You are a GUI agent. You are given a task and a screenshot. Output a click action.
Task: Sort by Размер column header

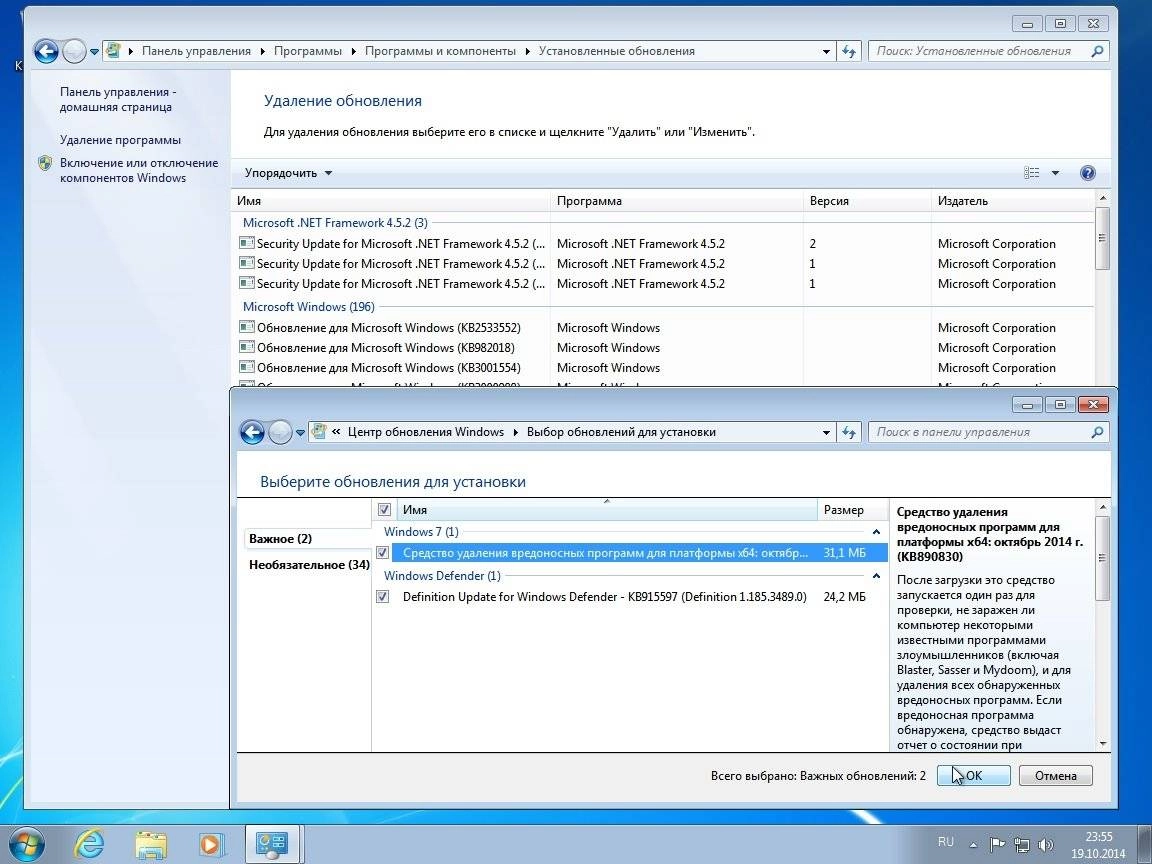(851, 510)
